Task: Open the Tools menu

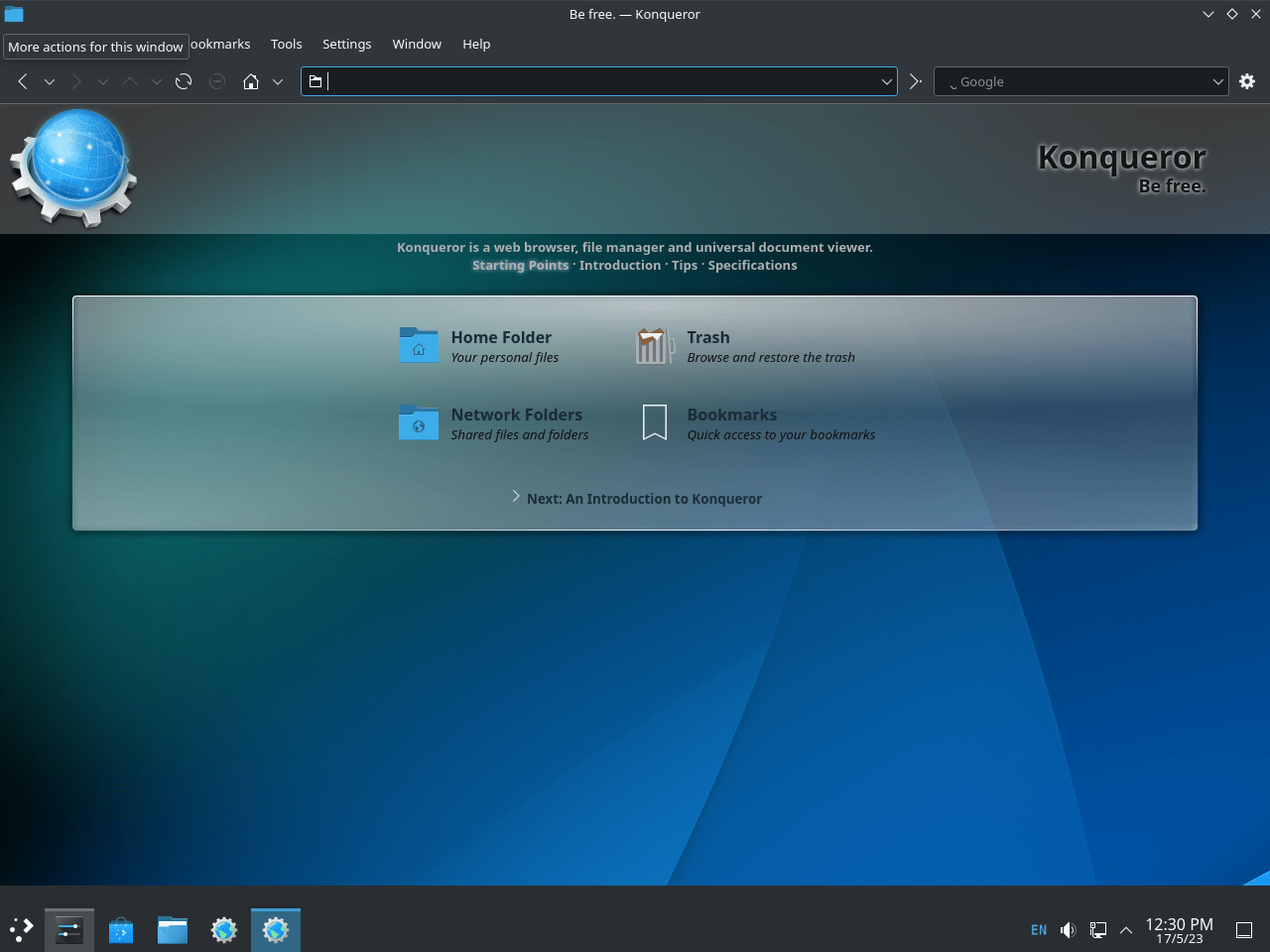Action: [x=286, y=44]
